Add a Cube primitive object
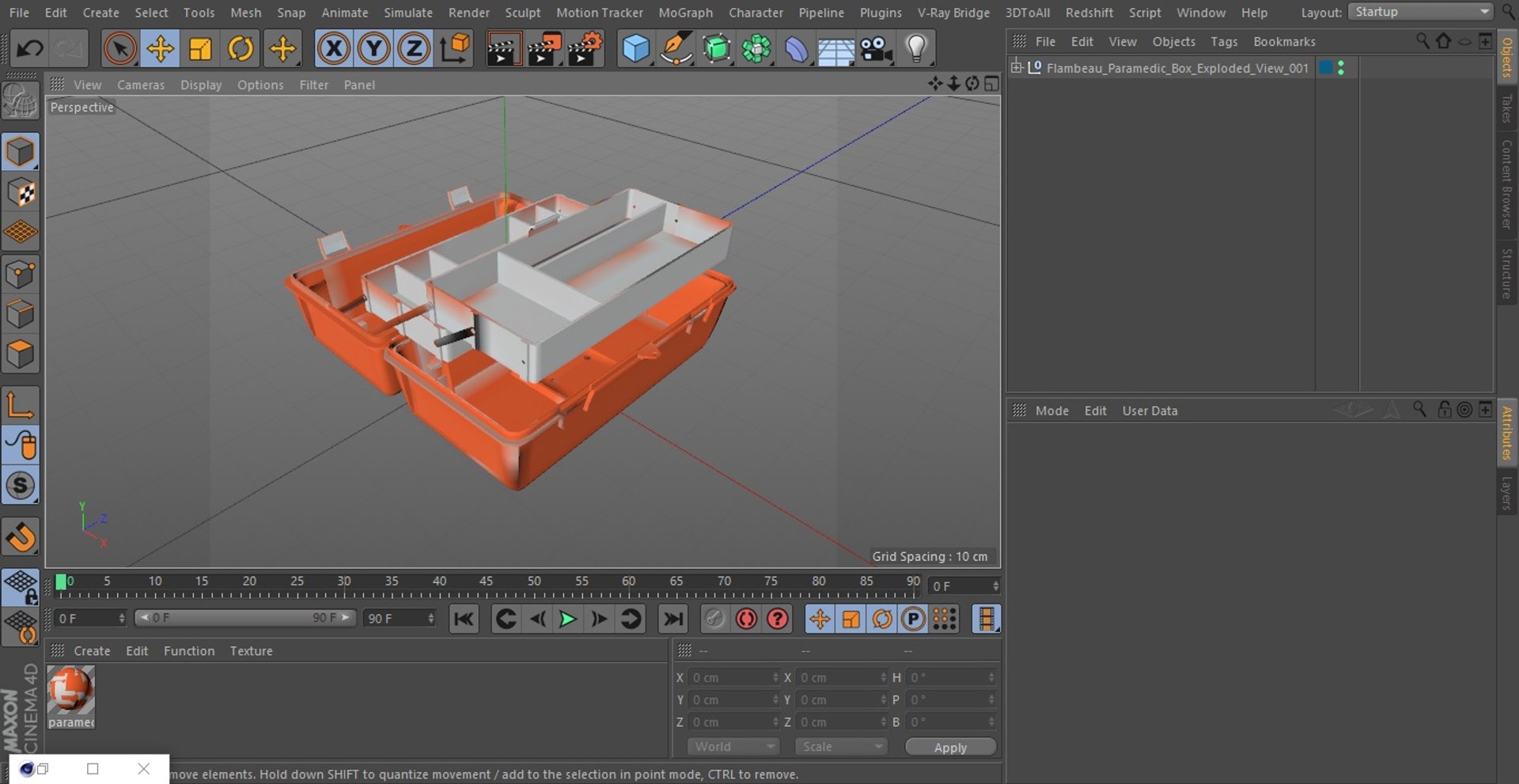Image resolution: width=1519 pixels, height=784 pixels. point(636,49)
